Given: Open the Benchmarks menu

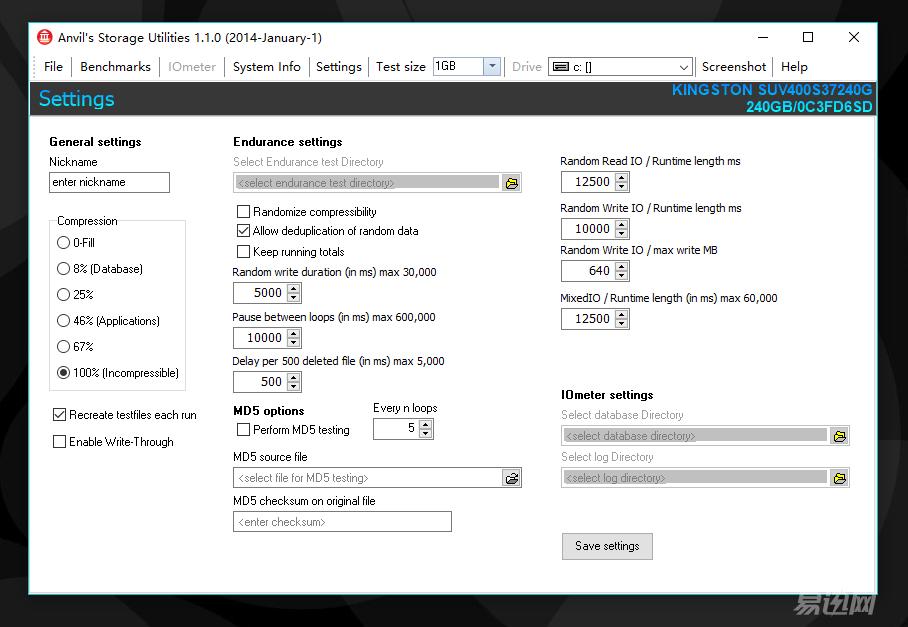Looking at the screenshot, I should pos(115,67).
